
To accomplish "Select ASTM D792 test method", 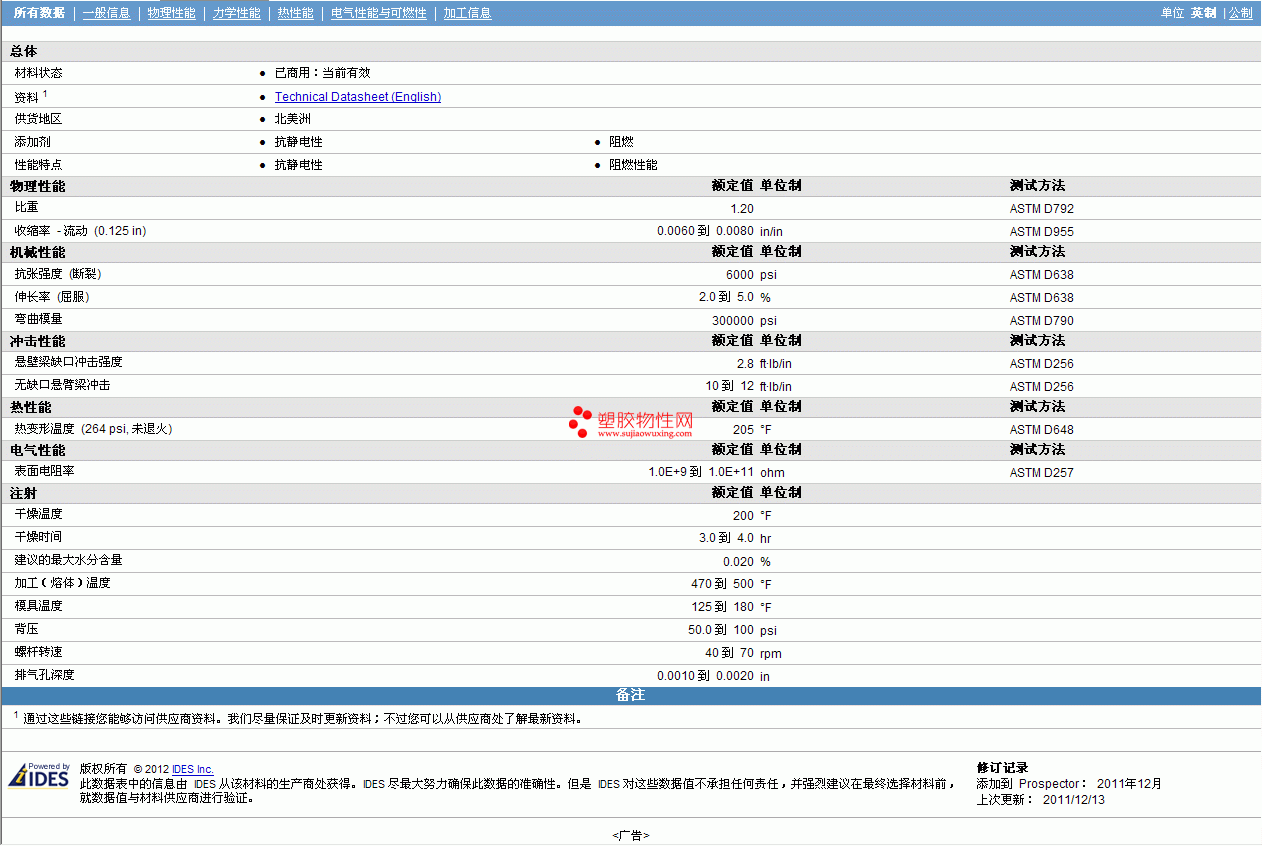I will click(x=1042, y=209).
